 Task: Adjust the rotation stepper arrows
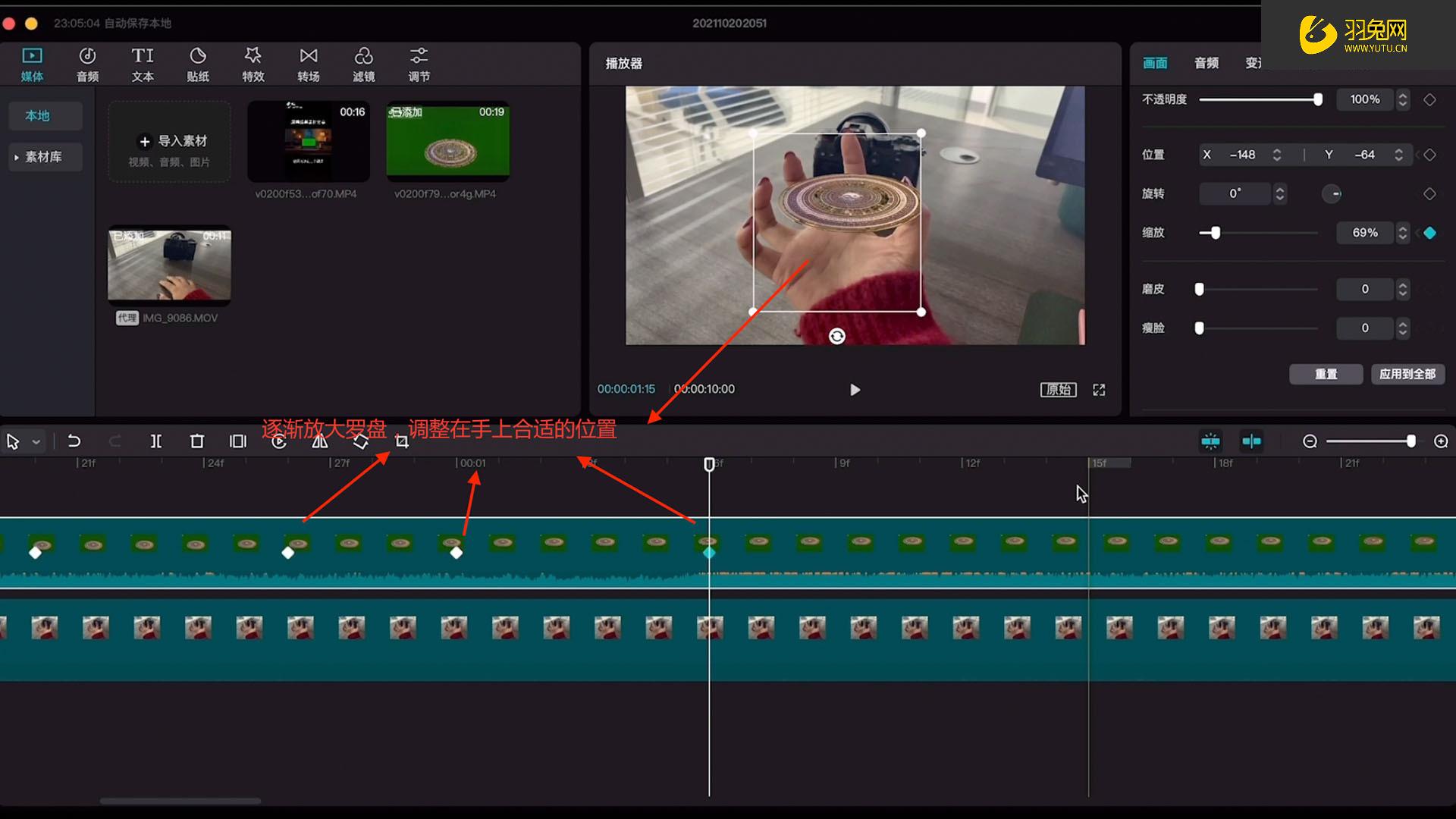click(x=1280, y=193)
